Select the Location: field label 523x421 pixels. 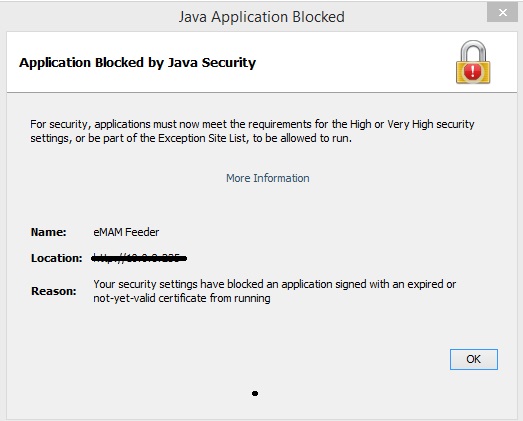(56, 258)
